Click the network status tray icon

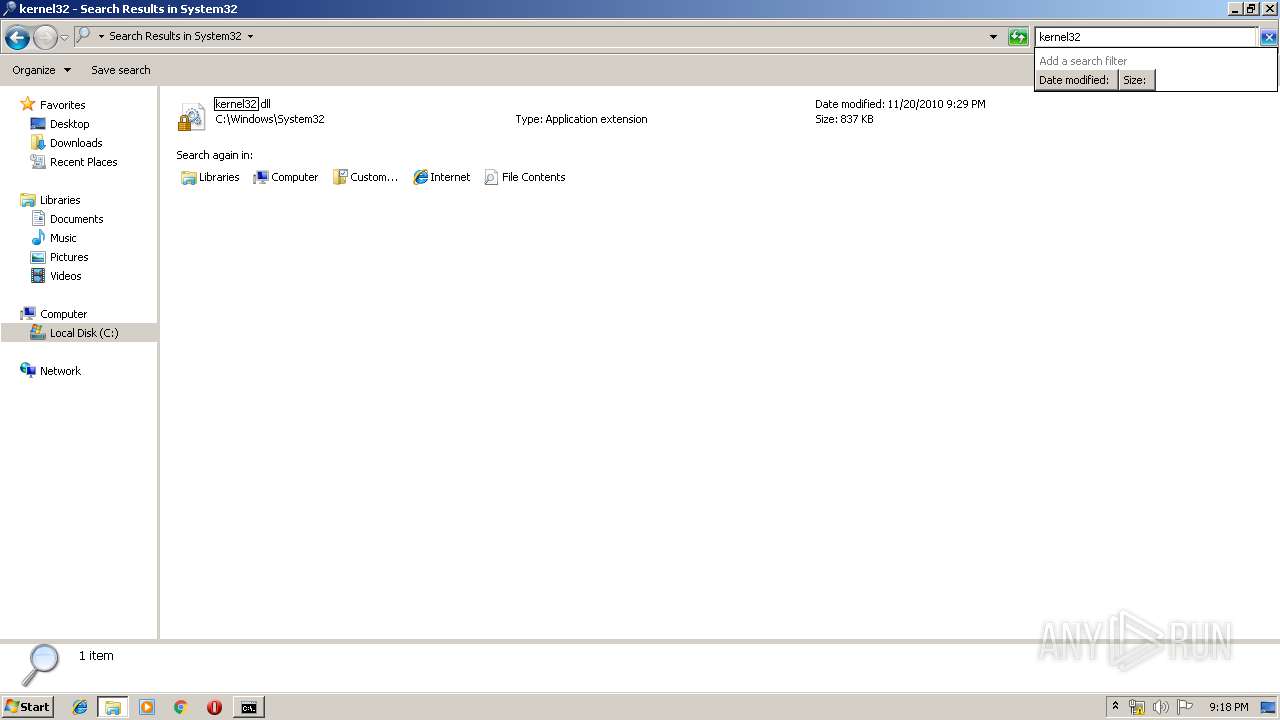(x=1137, y=707)
